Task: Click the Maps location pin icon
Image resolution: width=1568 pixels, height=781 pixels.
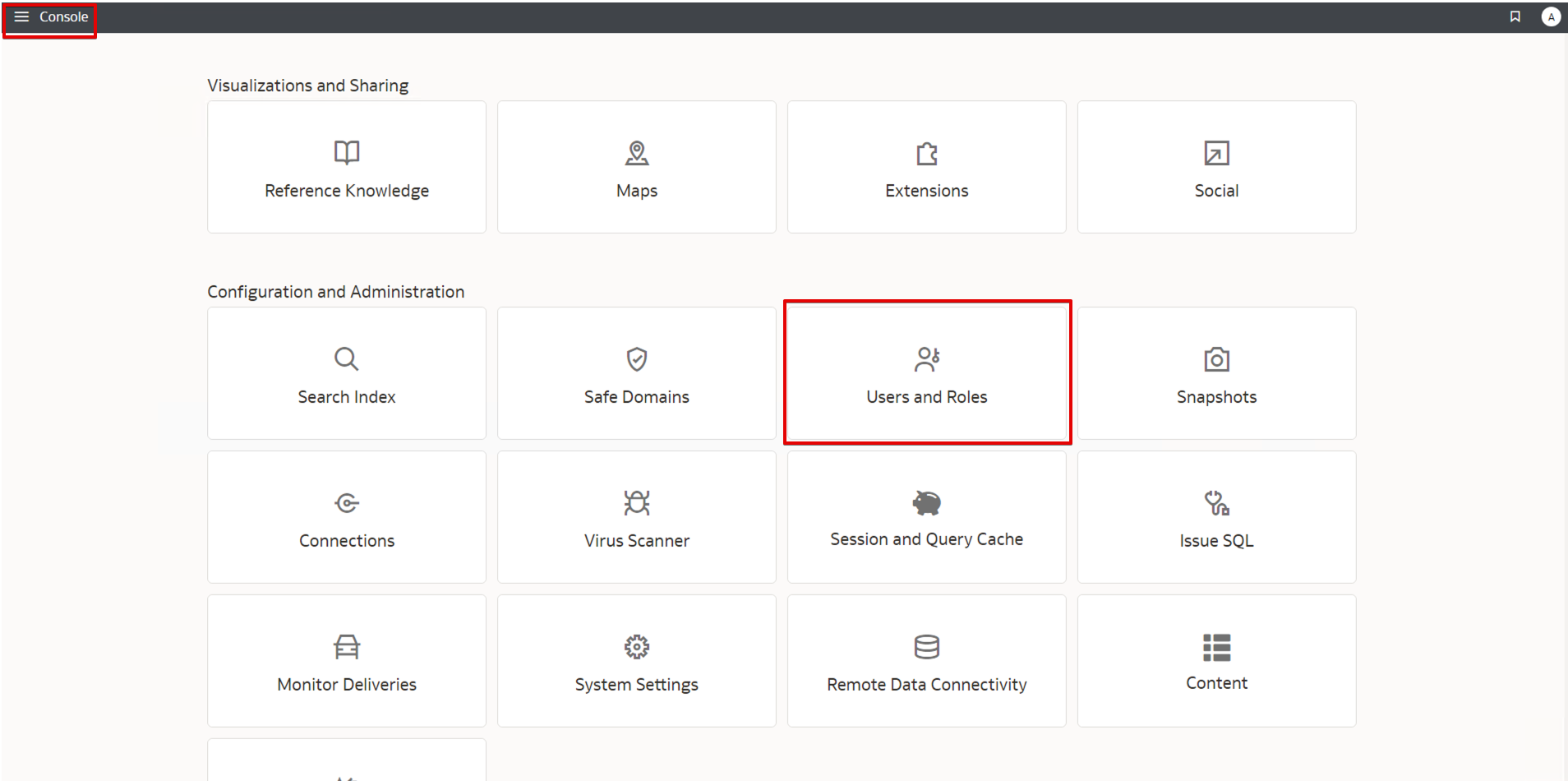Action: click(637, 153)
